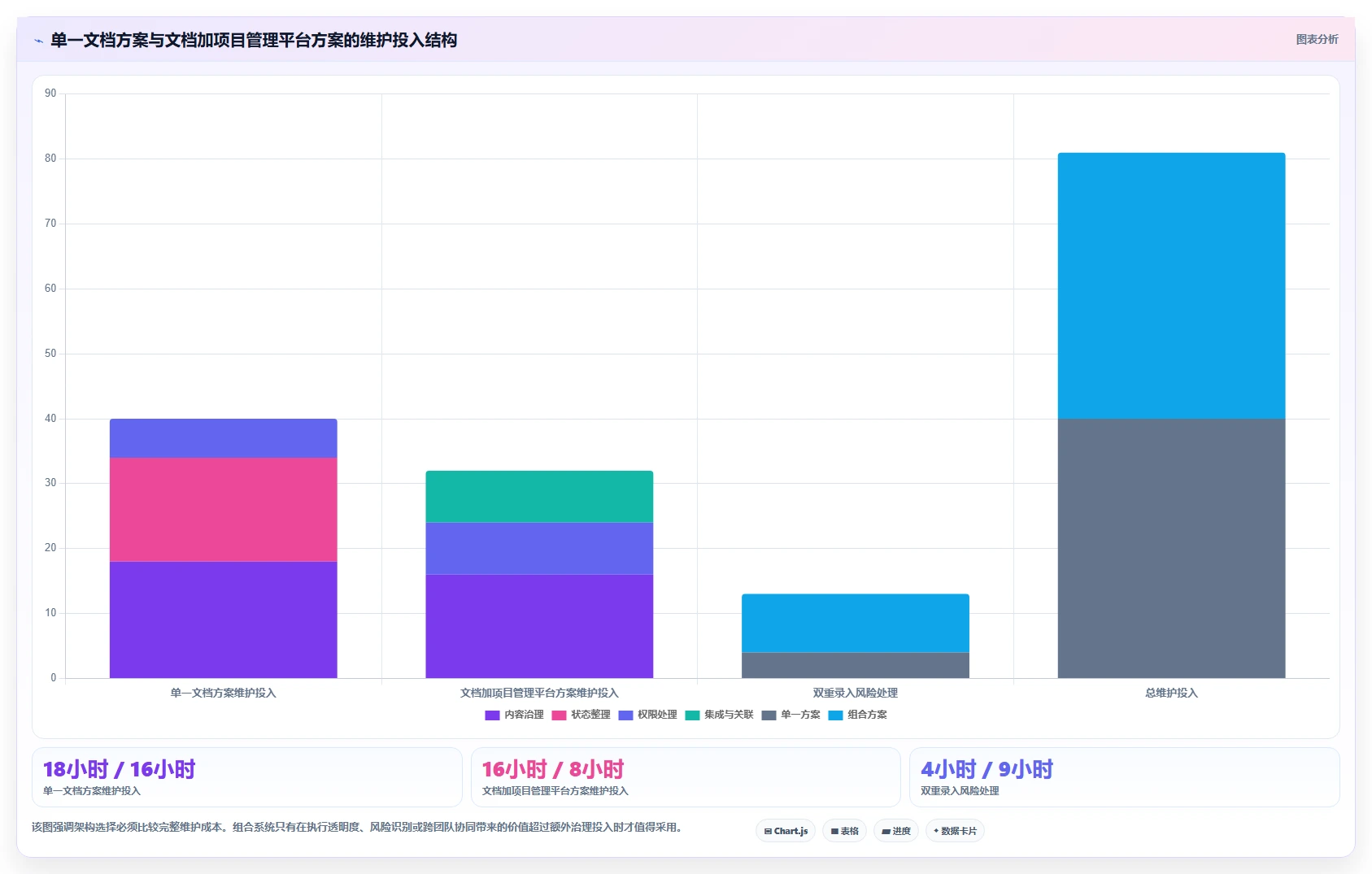
Task: Click the 16小时 / 8小时 stat value
Action: tap(553, 770)
